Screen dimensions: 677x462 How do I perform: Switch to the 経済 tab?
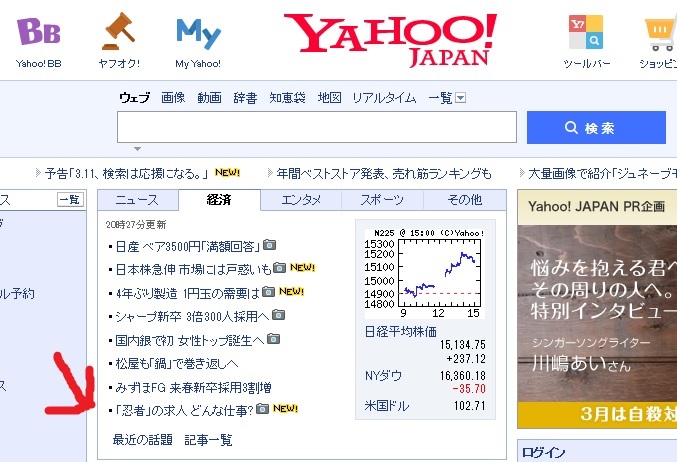(219, 199)
